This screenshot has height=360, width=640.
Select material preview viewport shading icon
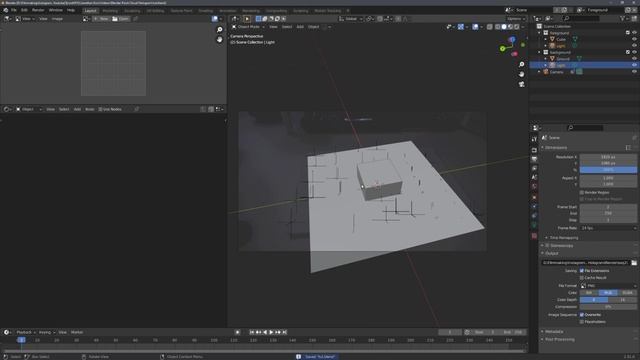coord(510,27)
